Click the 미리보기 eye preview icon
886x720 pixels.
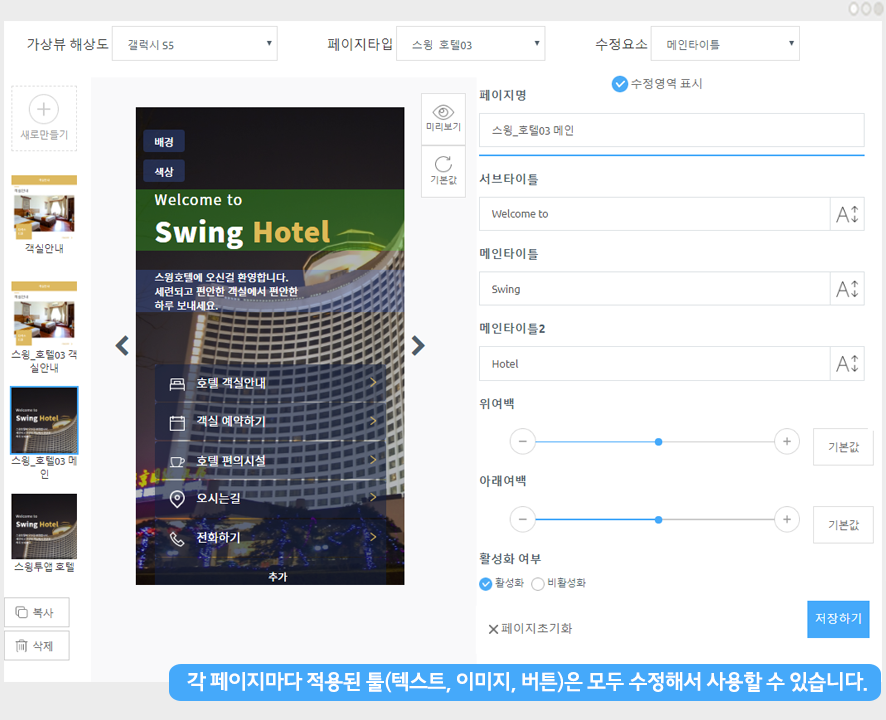point(443,112)
